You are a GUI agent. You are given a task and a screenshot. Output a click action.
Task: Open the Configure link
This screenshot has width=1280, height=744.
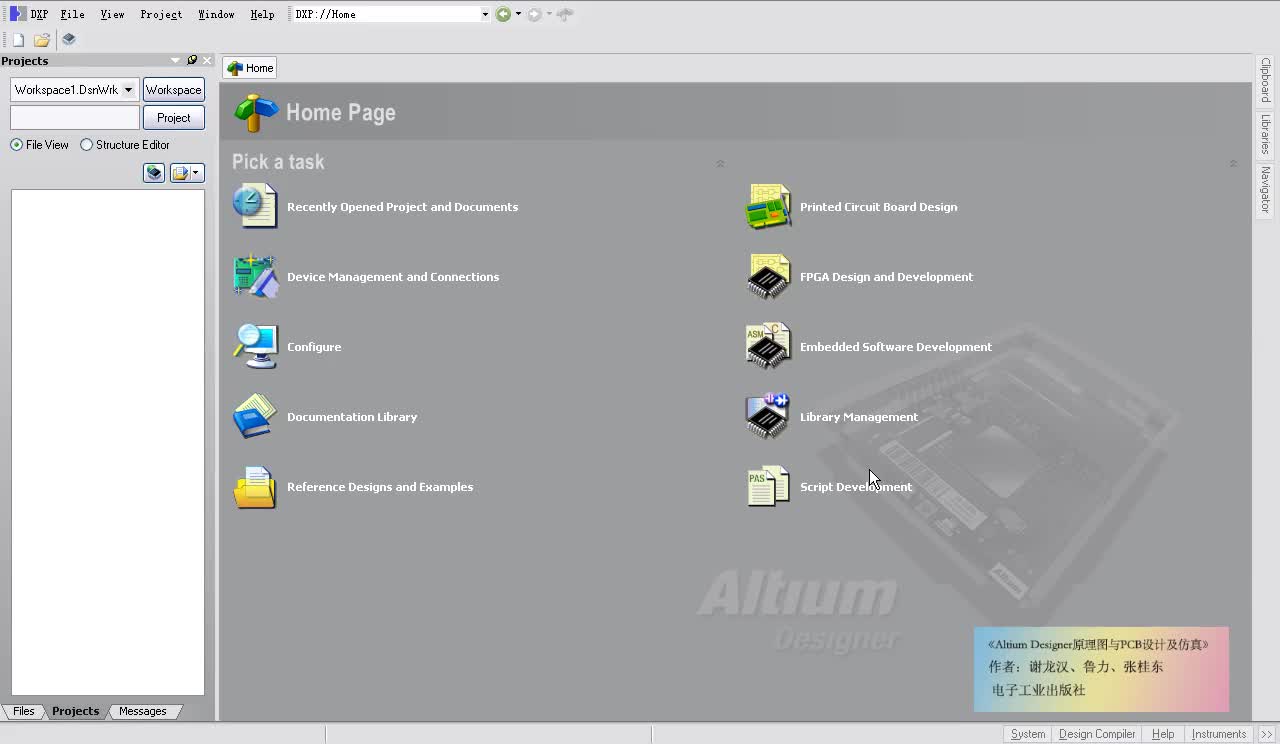coord(314,347)
